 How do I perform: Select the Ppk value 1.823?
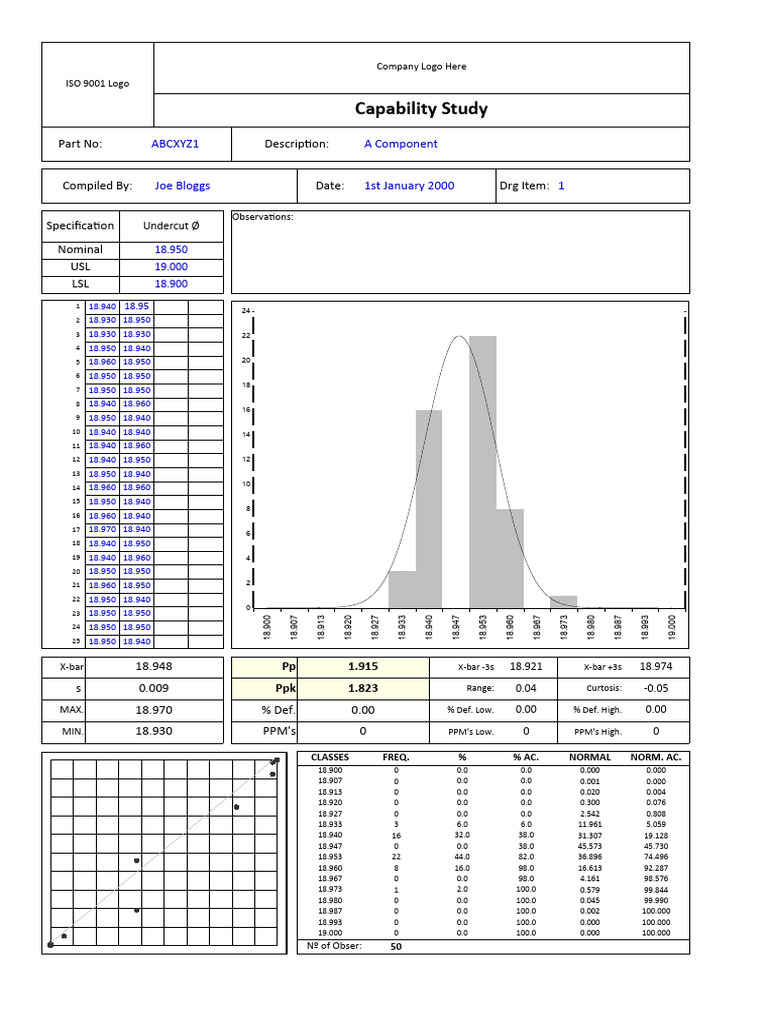pos(363,688)
